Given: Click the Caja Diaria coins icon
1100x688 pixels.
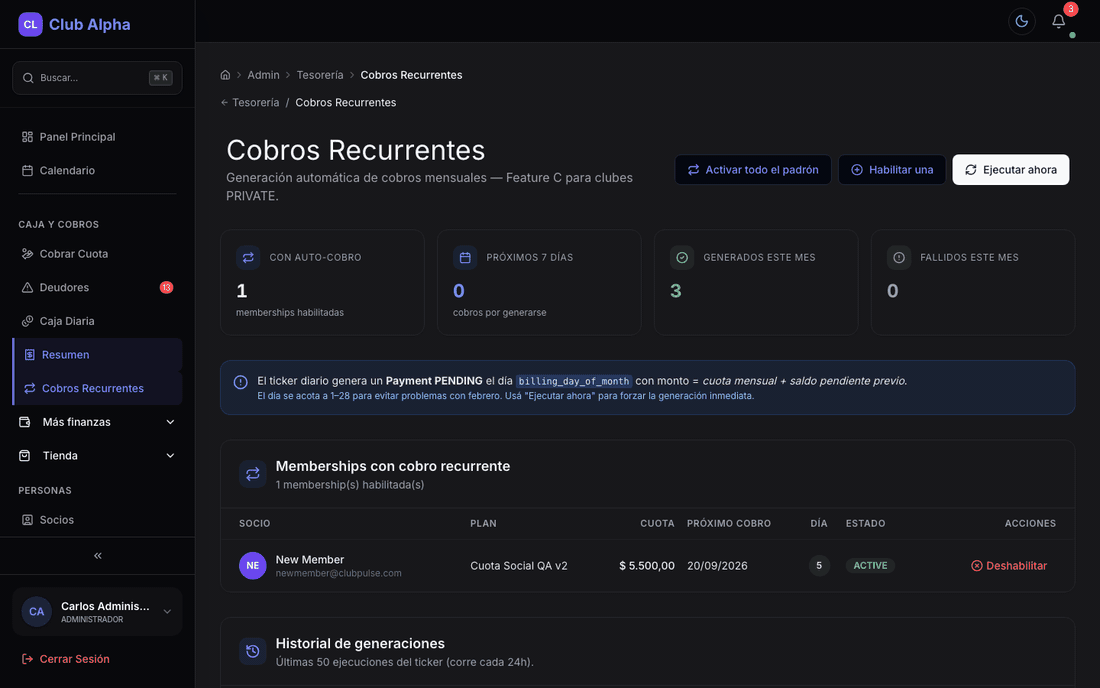Looking at the screenshot, I should 27,321.
